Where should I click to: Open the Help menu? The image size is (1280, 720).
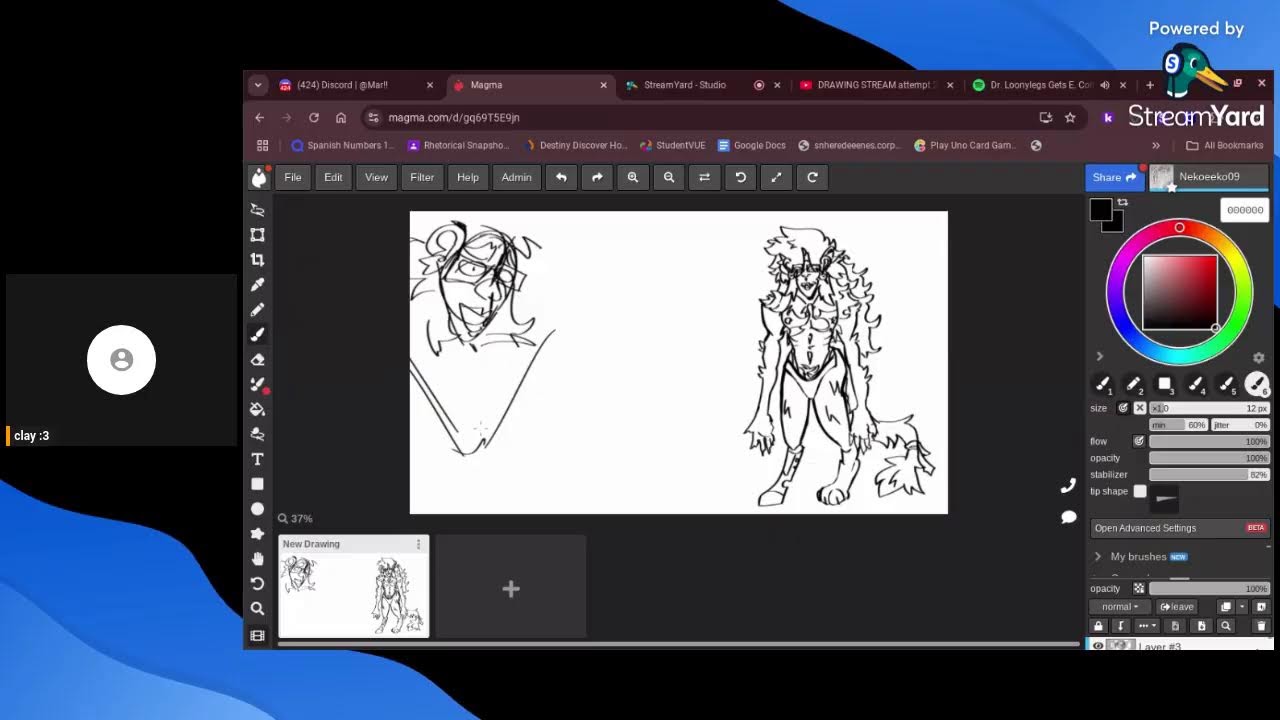coord(468,177)
